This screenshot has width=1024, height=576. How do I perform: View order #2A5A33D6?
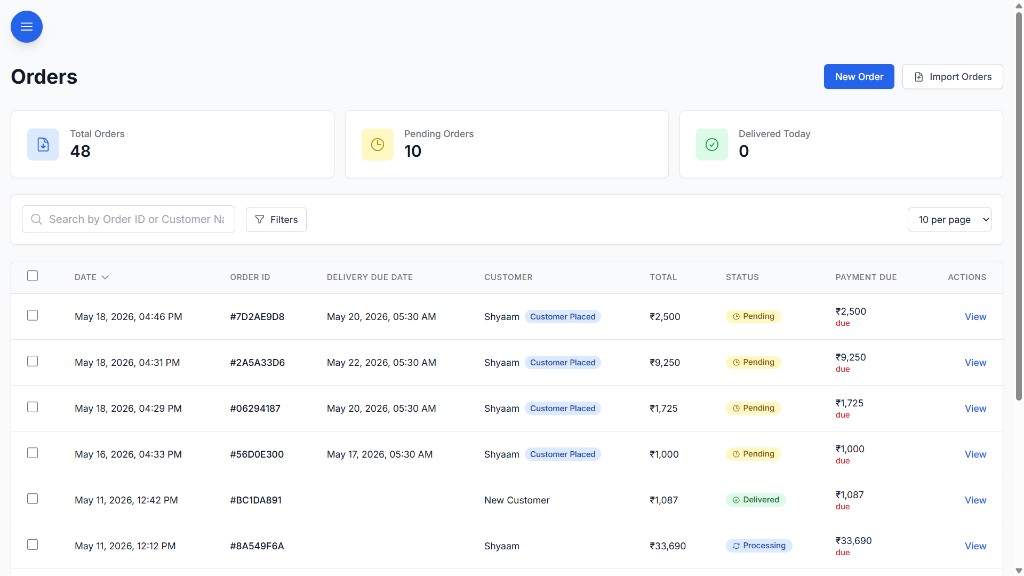pos(975,362)
